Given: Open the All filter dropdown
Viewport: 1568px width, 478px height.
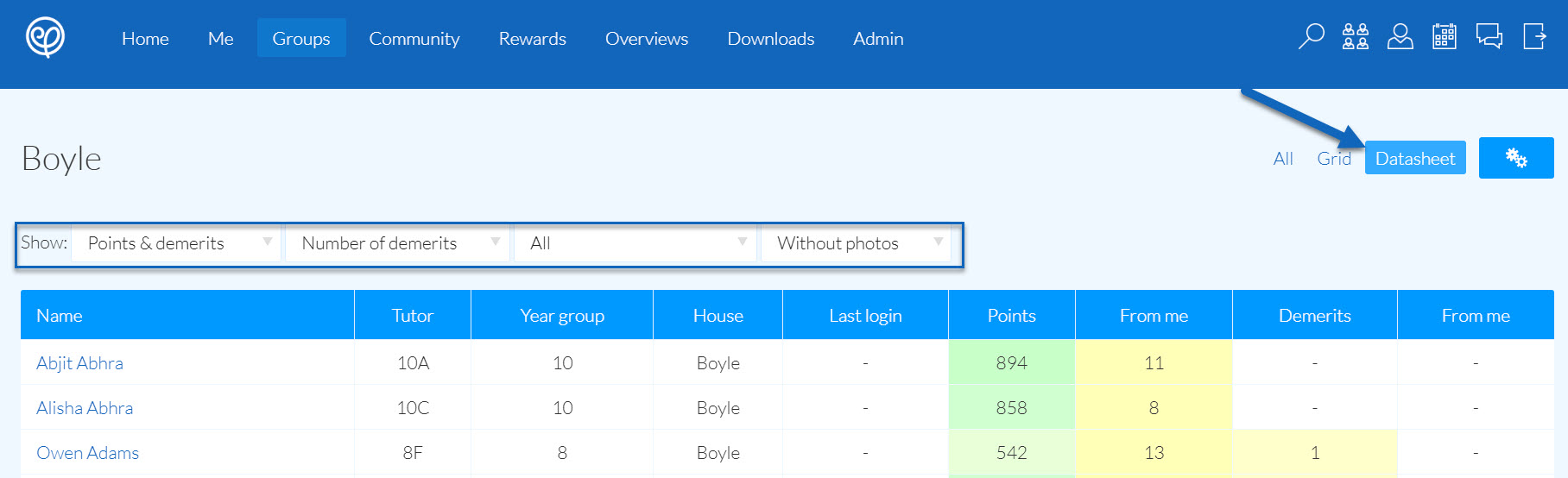Looking at the screenshot, I should [635, 243].
